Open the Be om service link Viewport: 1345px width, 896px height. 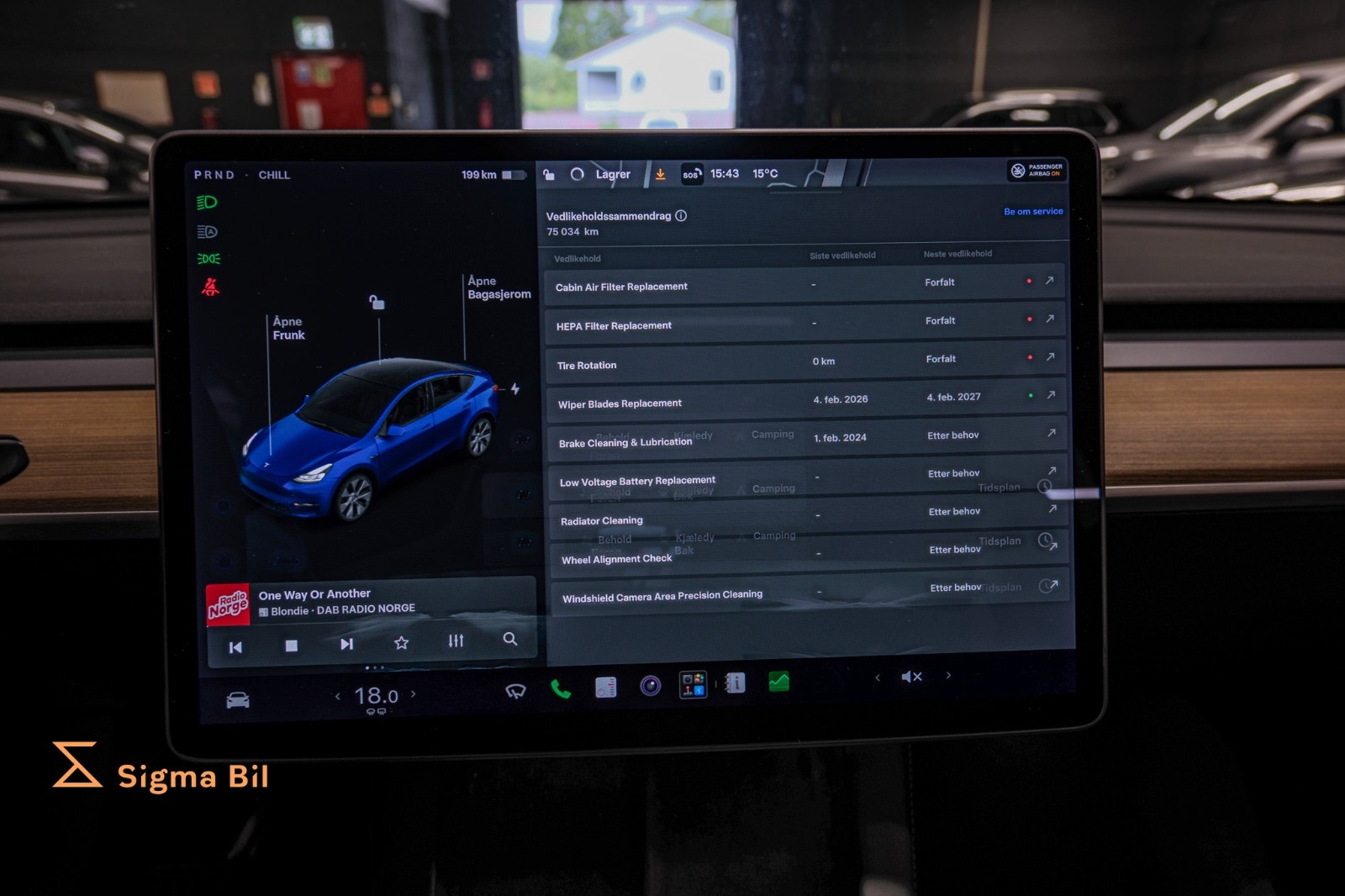pyautogui.click(x=1033, y=211)
